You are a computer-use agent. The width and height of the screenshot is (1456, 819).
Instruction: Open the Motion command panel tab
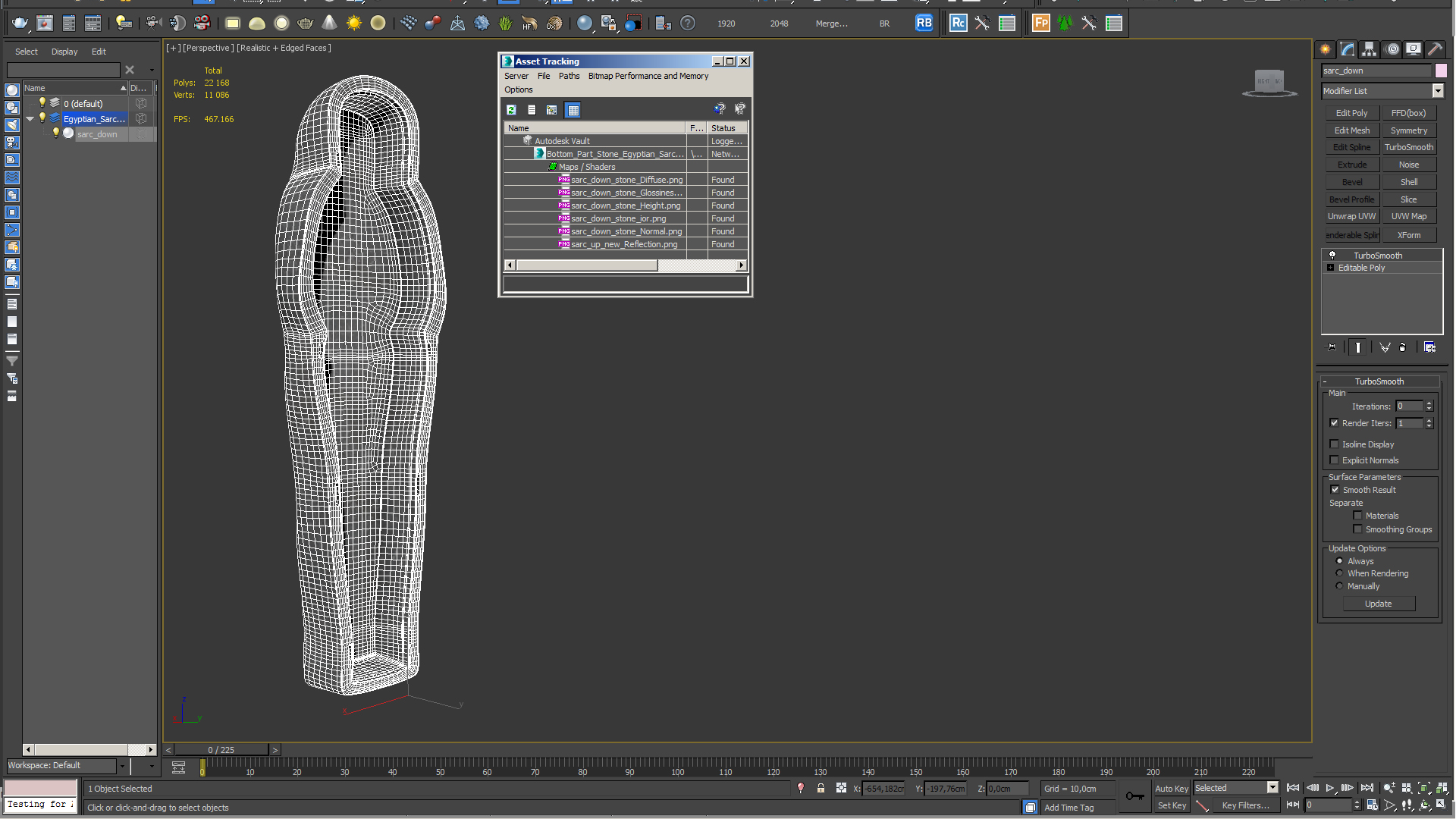1392,49
